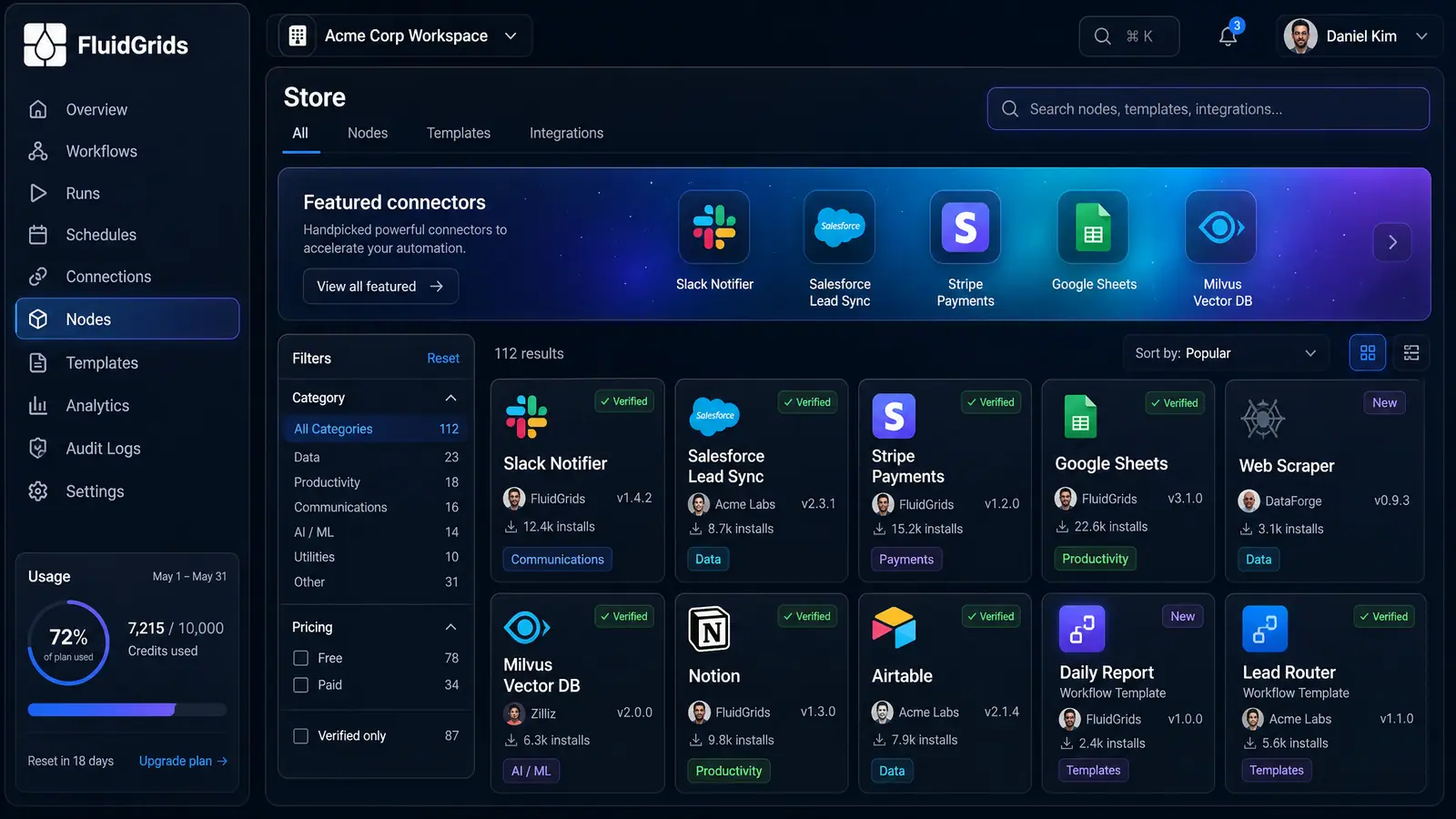
Task: Enable the Free pricing checkbox
Action: (x=301, y=658)
